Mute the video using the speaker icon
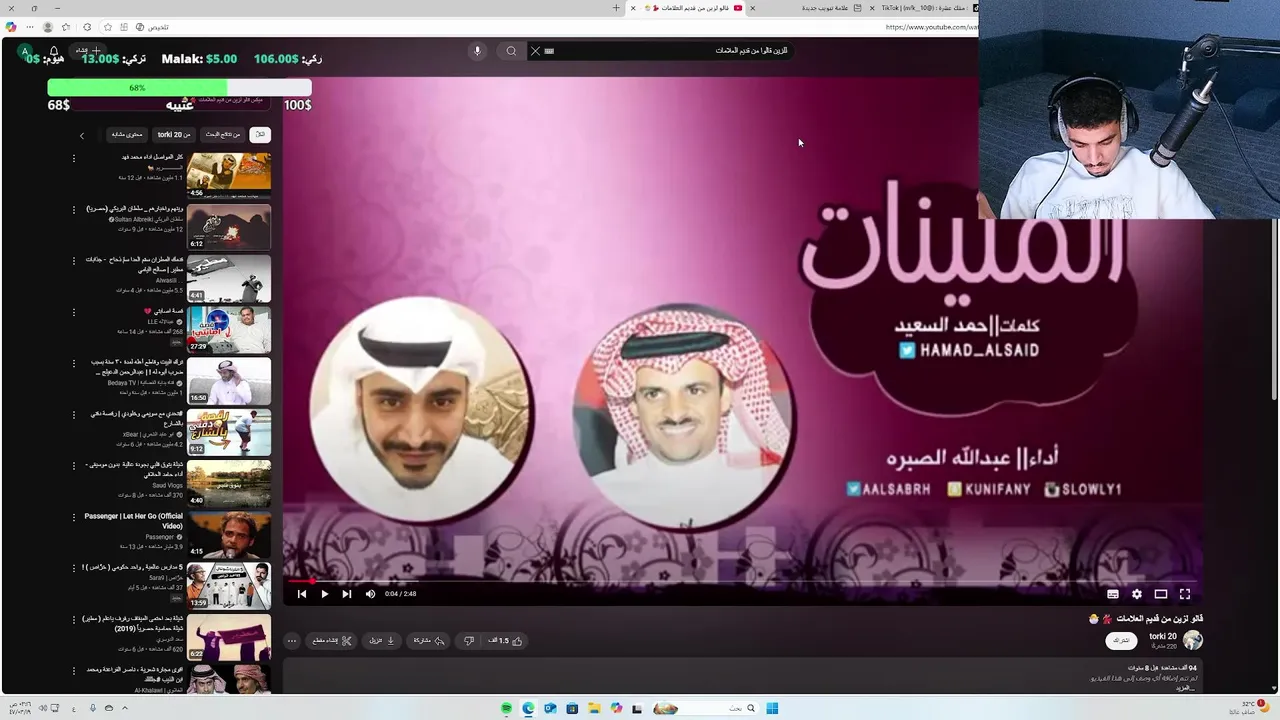Viewport: 1280px width, 720px height. 370,594
